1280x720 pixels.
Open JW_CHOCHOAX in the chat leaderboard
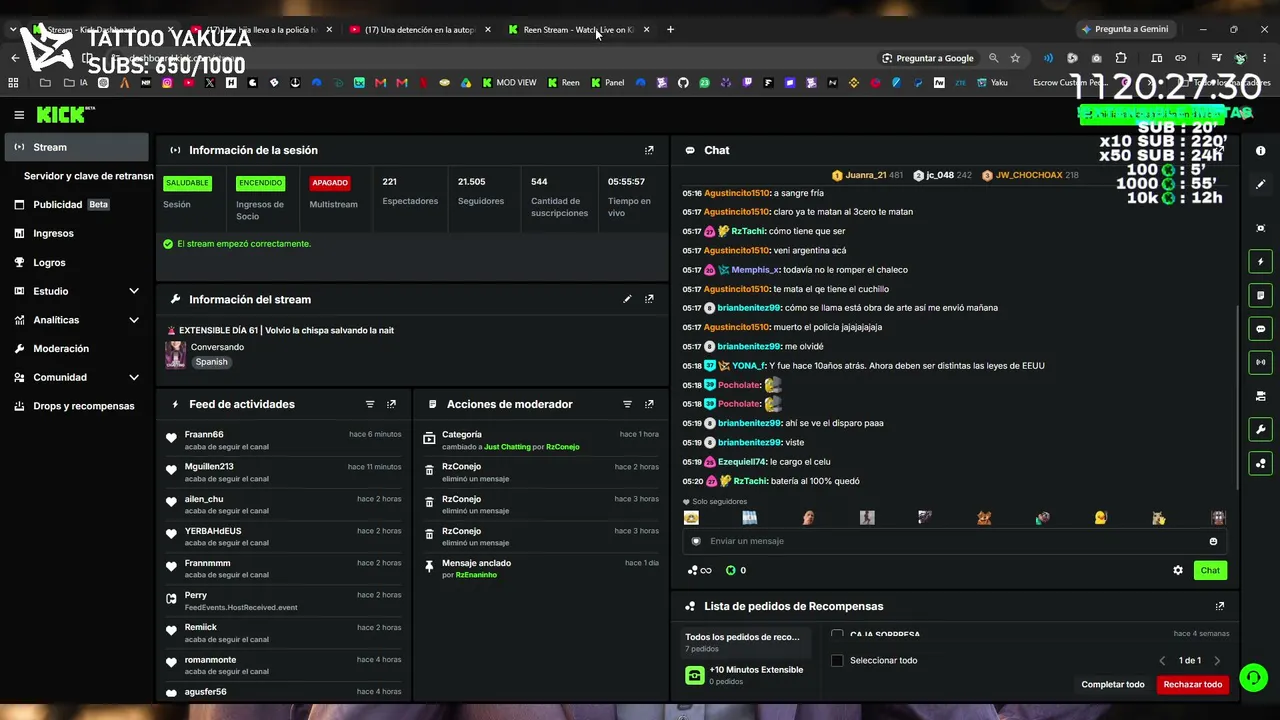click(1030, 175)
